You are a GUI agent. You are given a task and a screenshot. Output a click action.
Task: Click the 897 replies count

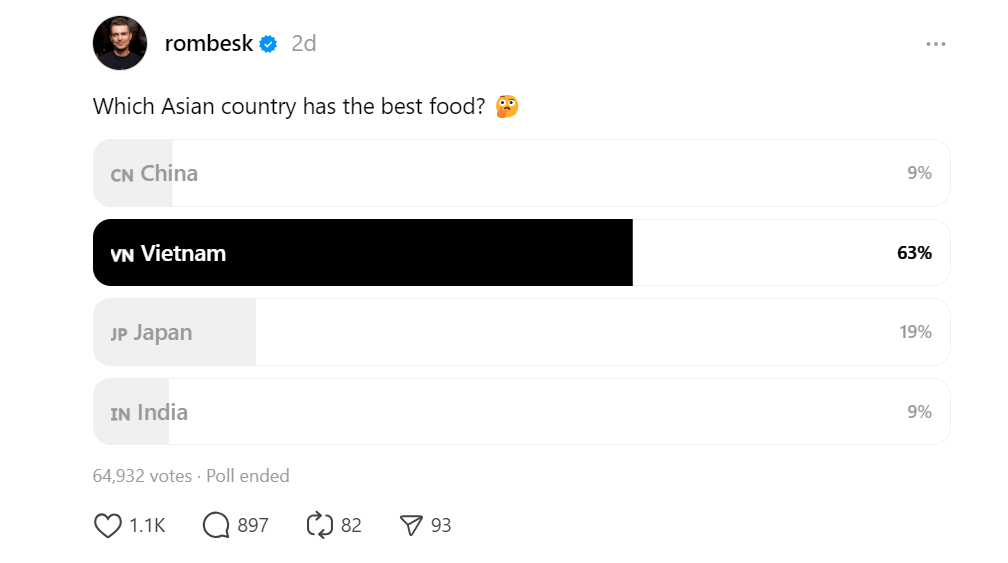pos(253,525)
